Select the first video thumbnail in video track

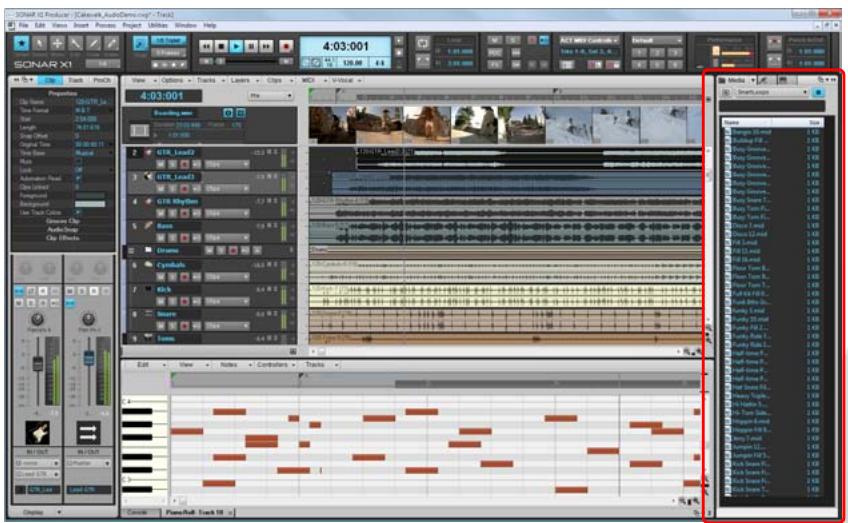point(332,125)
